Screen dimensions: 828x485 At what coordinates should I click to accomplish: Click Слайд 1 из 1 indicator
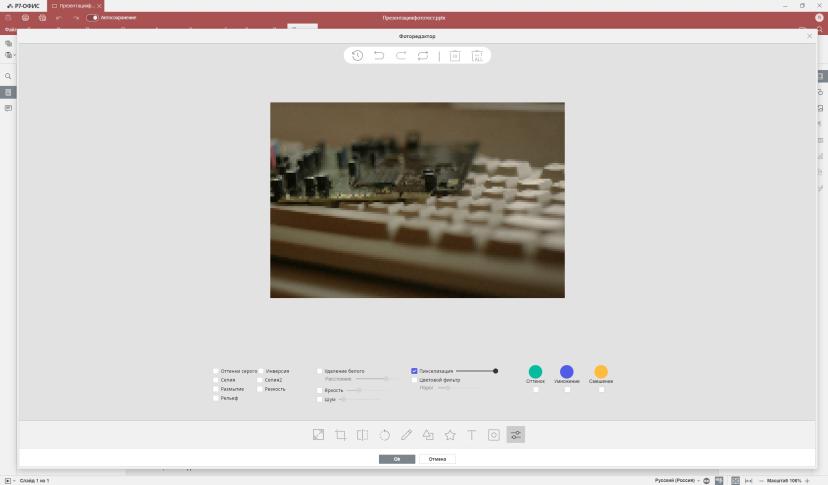click(x=34, y=480)
